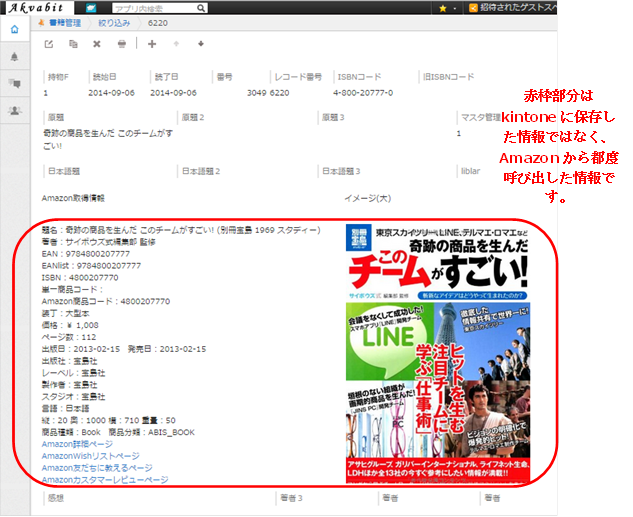
Task: Open the people icon in sidebar
Action: pos(15,111)
